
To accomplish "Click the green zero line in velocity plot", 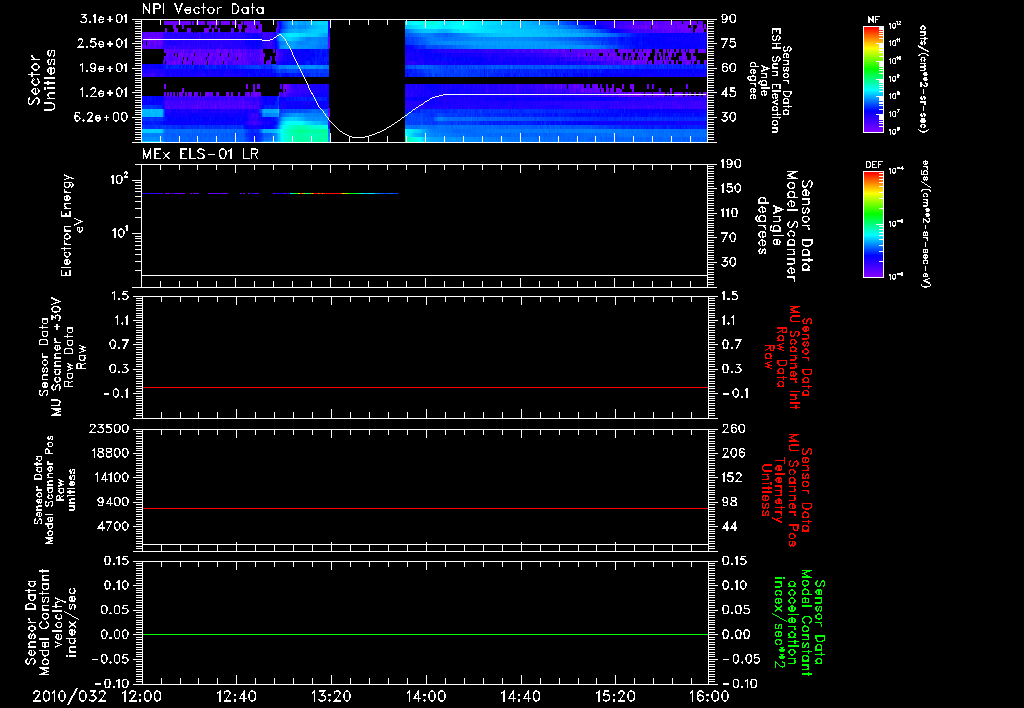I will 425,634.
